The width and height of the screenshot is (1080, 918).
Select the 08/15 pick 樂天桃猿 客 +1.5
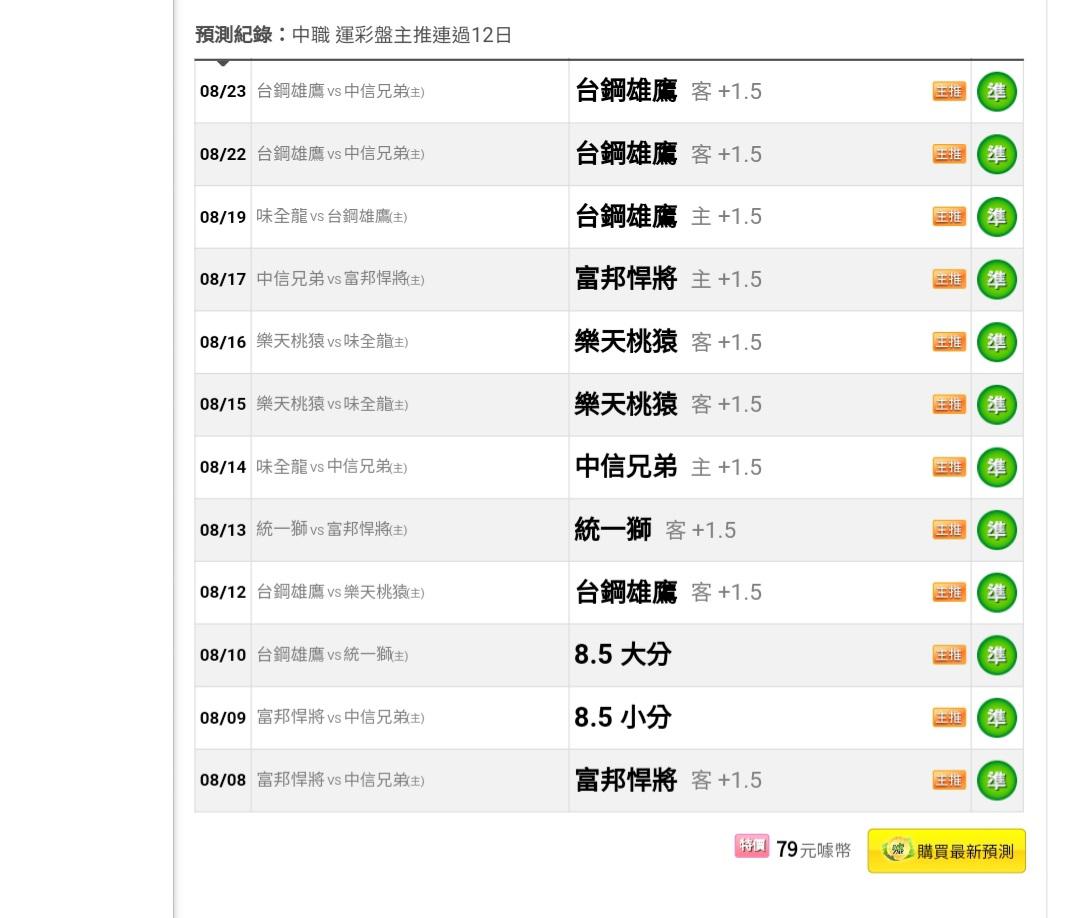tap(668, 404)
